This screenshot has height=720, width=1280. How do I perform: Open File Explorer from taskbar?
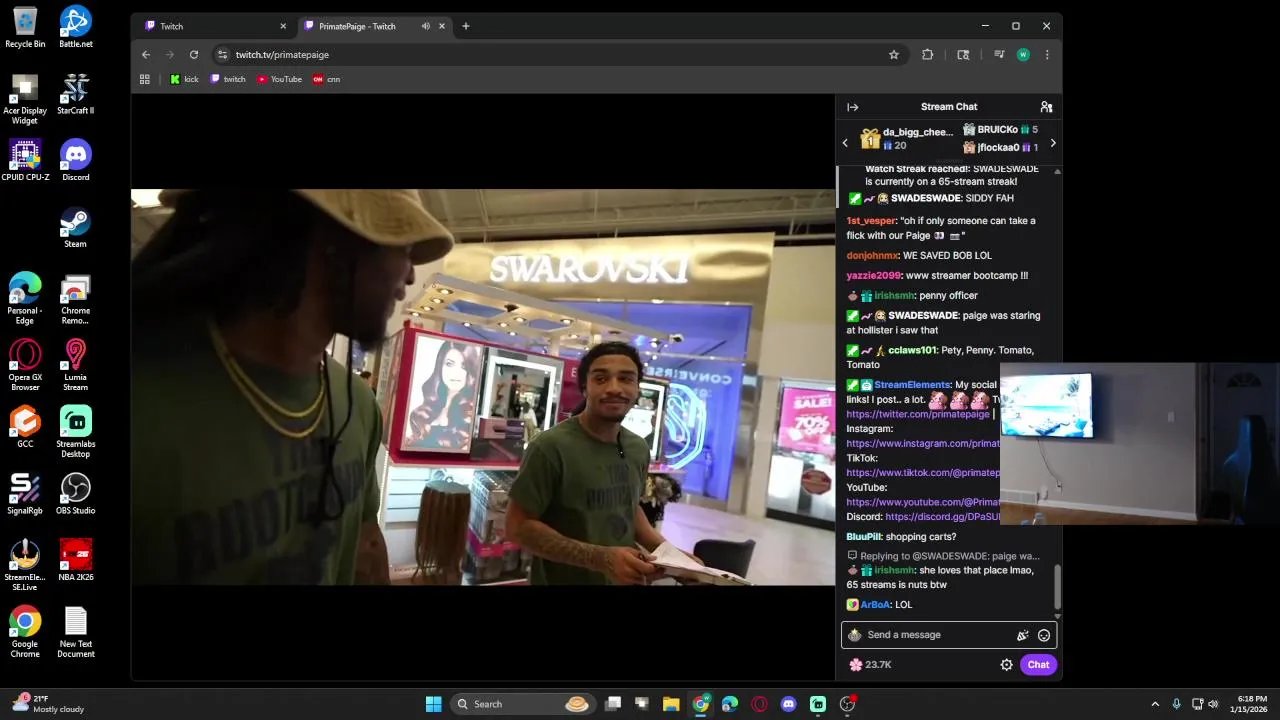point(671,704)
